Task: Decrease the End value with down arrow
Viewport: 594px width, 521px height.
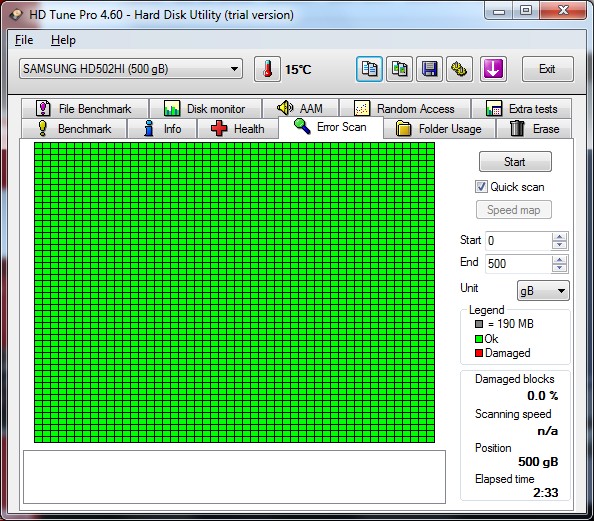Action: (560, 268)
